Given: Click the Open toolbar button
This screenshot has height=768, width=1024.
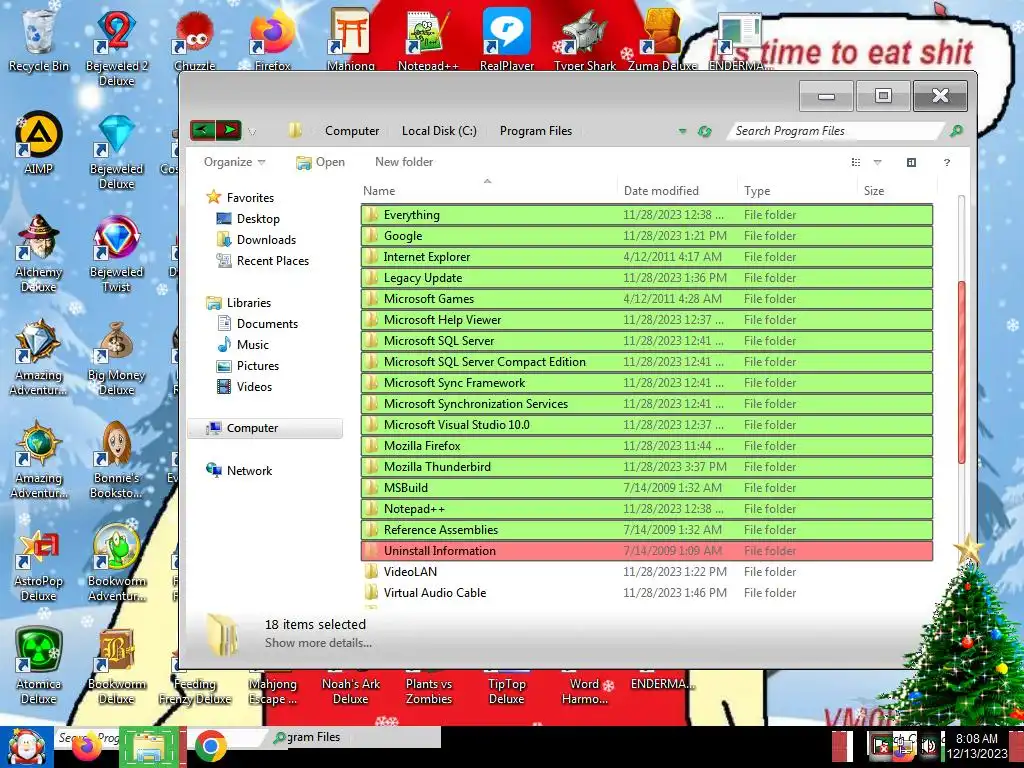Looking at the screenshot, I should (x=320, y=162).
